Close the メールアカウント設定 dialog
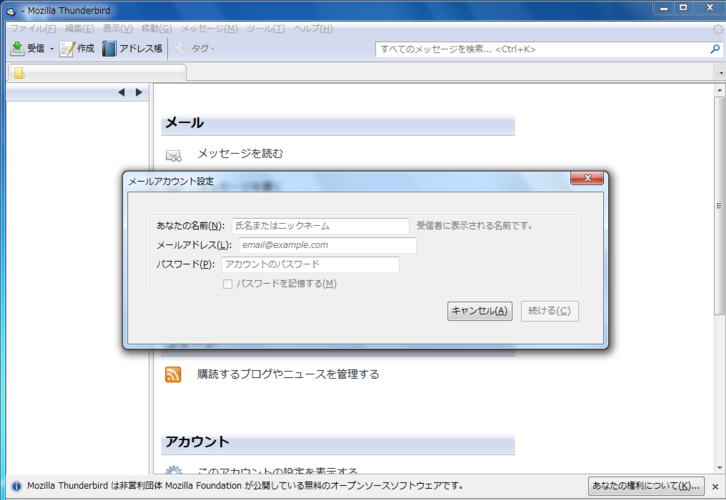 coord(587,178)
